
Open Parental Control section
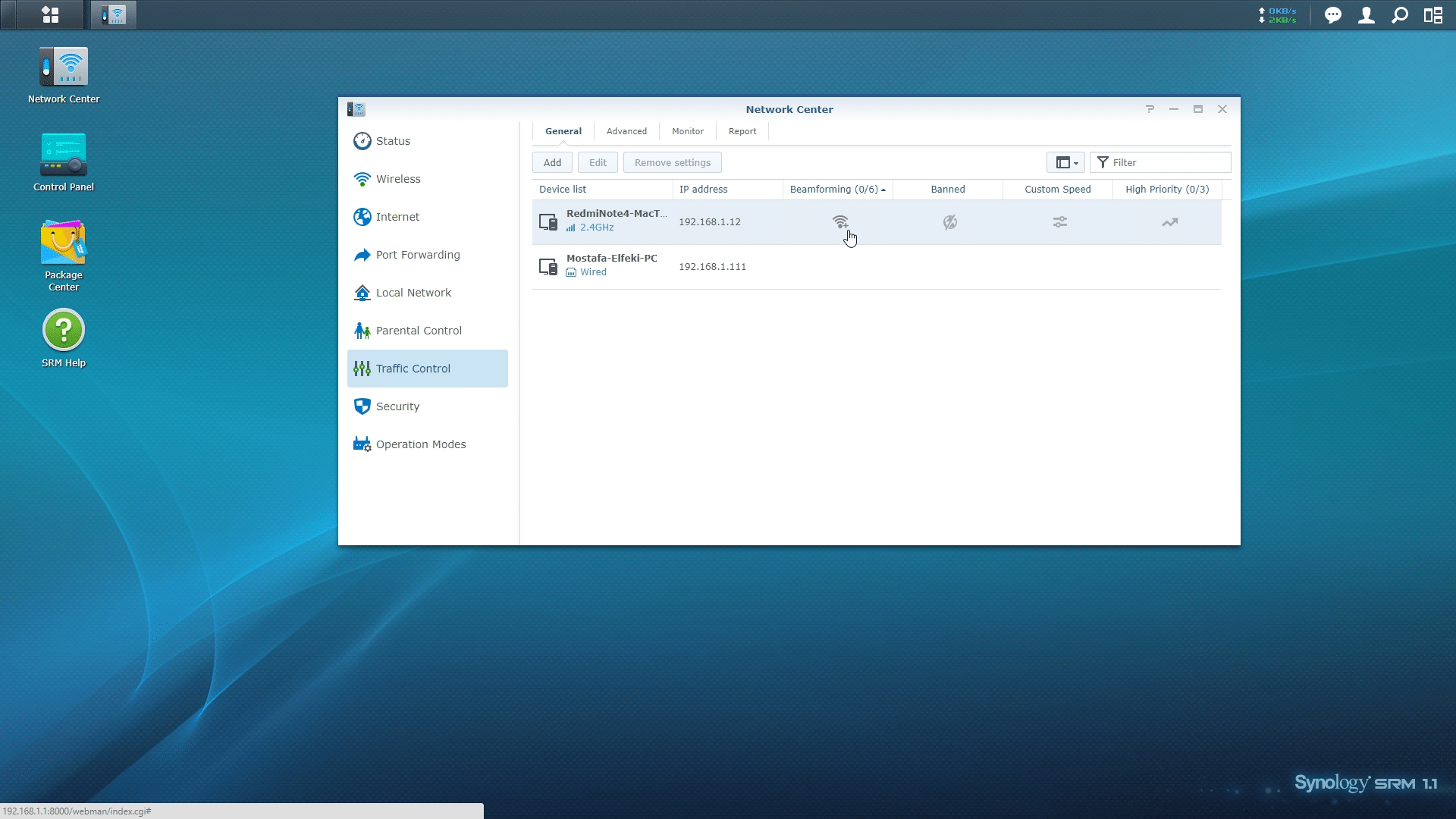click(x=428, y=331)
